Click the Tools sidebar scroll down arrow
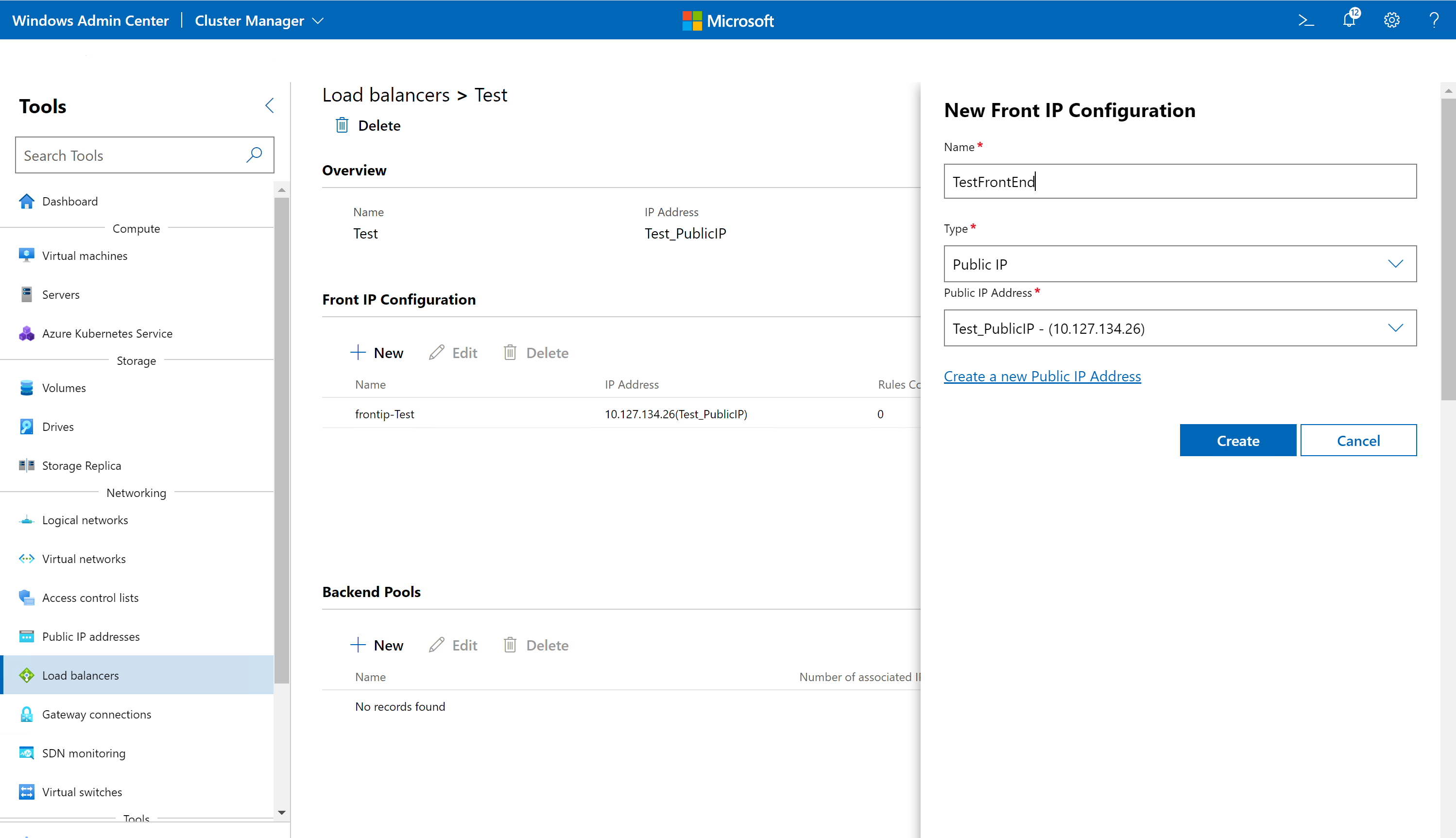This screenshot has height=838, width=1456. [x=281, y=813]
